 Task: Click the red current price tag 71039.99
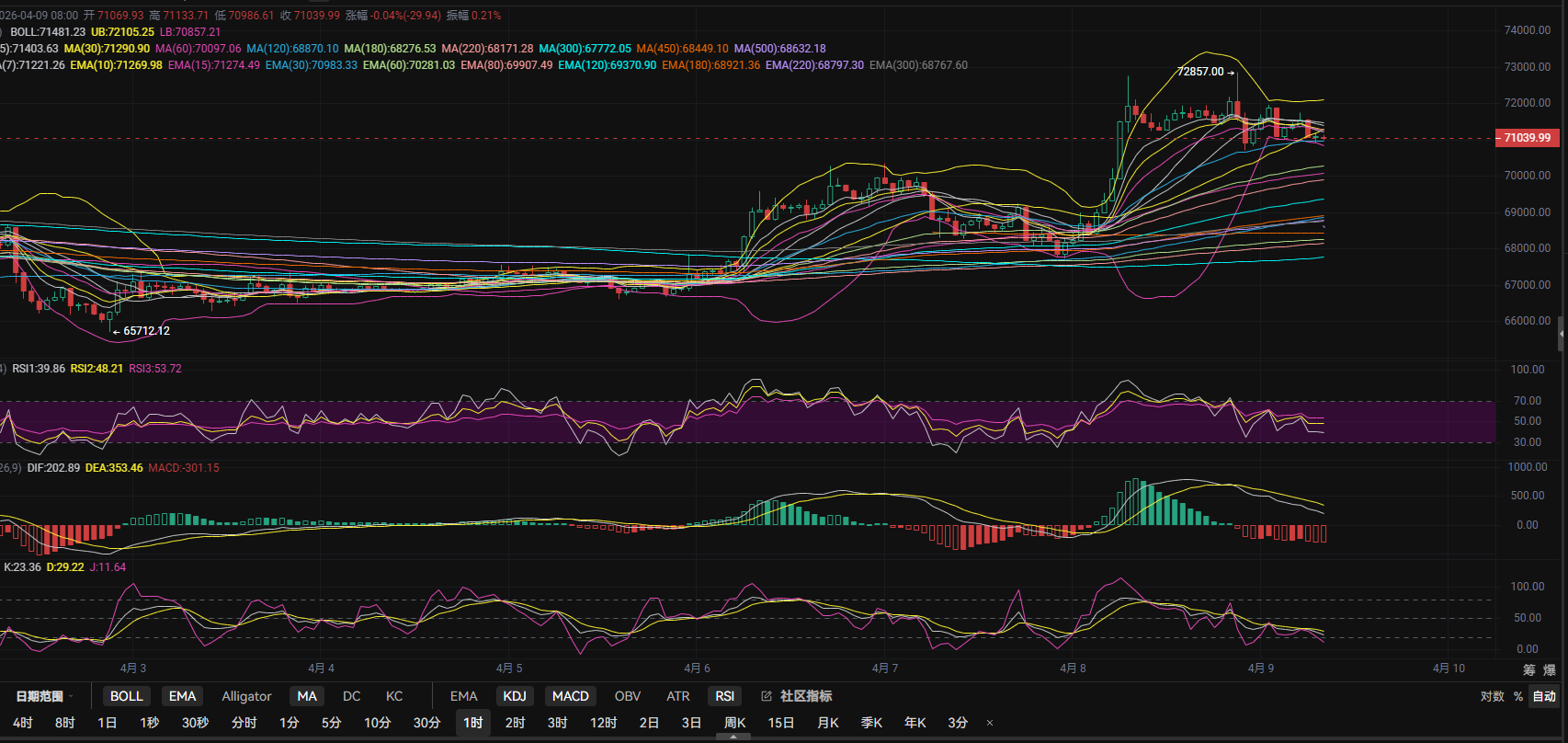(1526, 138)
